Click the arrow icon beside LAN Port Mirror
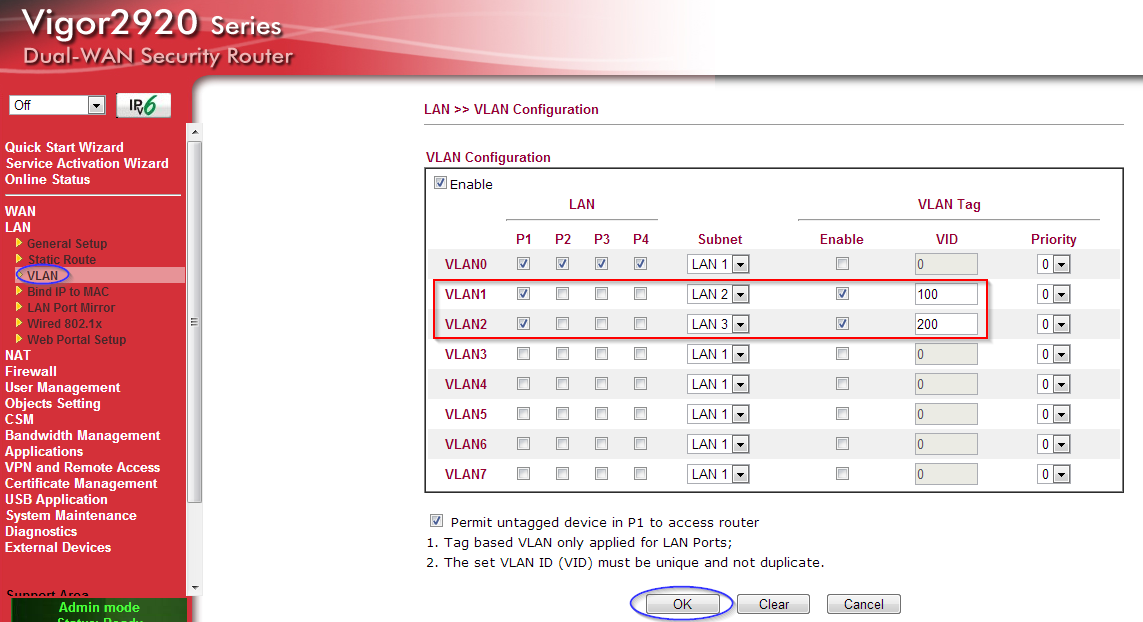Image resolution: width=1143 pixels, height=622 pixels. click(18, 307)
